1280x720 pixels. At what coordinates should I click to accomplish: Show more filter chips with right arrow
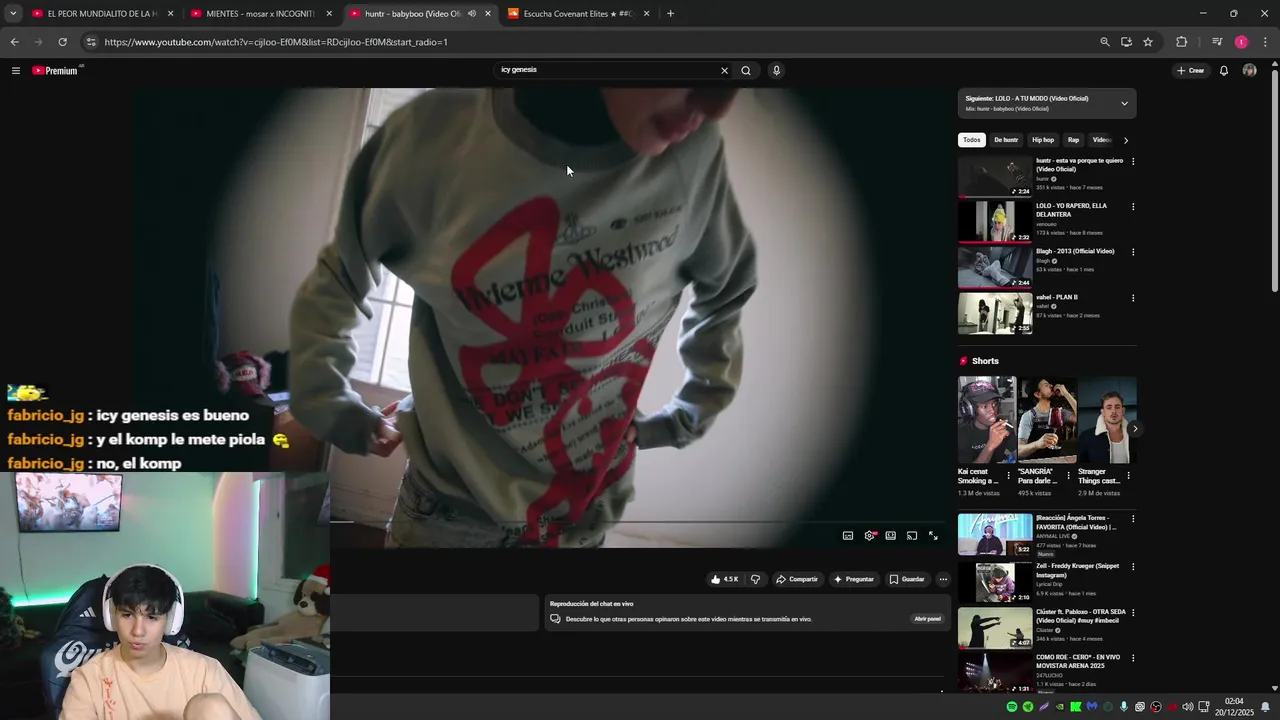click(1126, 140)
